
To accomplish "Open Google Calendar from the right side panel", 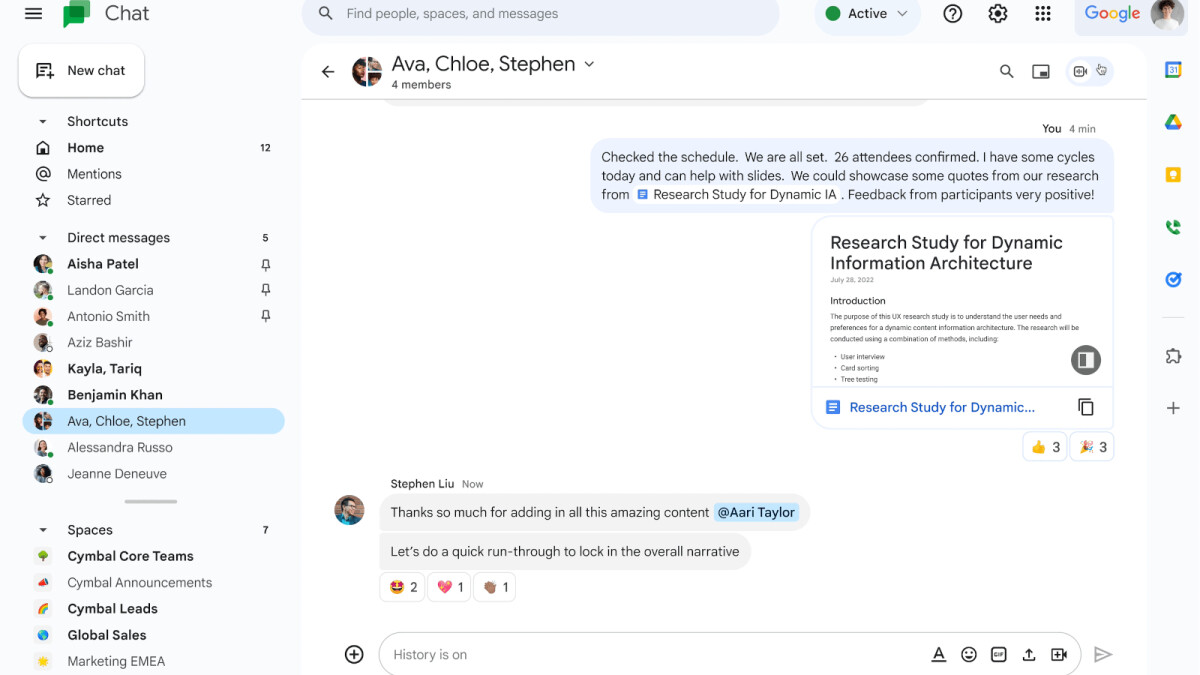I will coord(1172,70).
